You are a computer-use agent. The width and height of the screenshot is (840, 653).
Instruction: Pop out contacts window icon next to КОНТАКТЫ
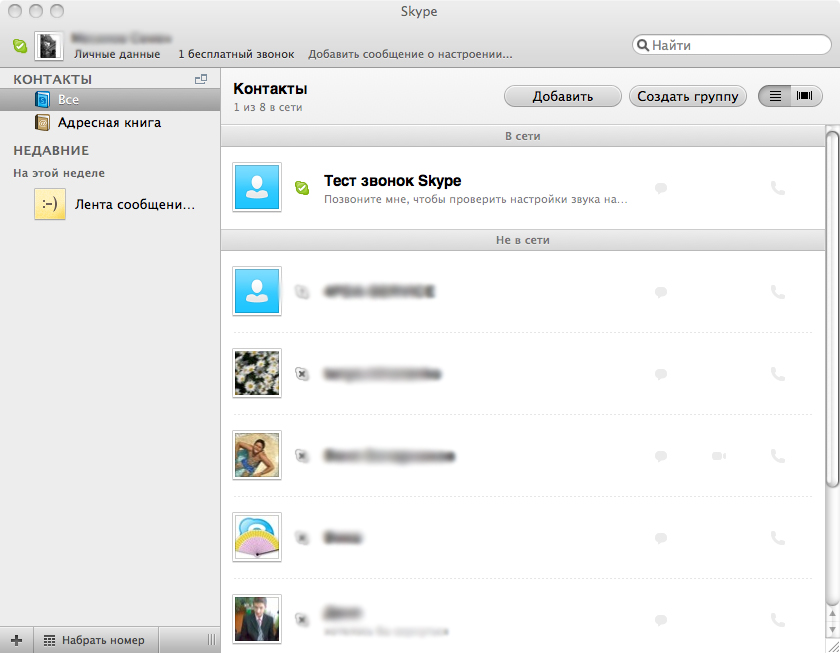[201, 79]
